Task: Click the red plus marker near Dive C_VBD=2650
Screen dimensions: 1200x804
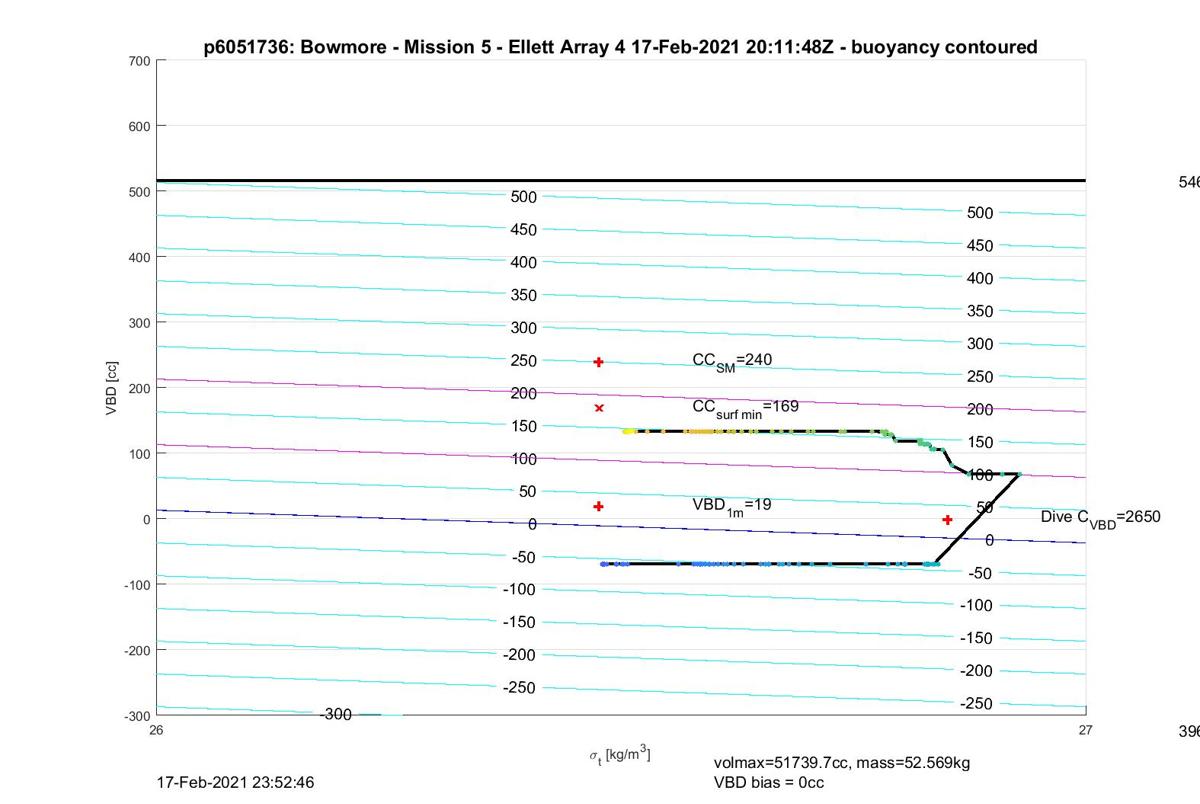Action: (x=947, y=520)
